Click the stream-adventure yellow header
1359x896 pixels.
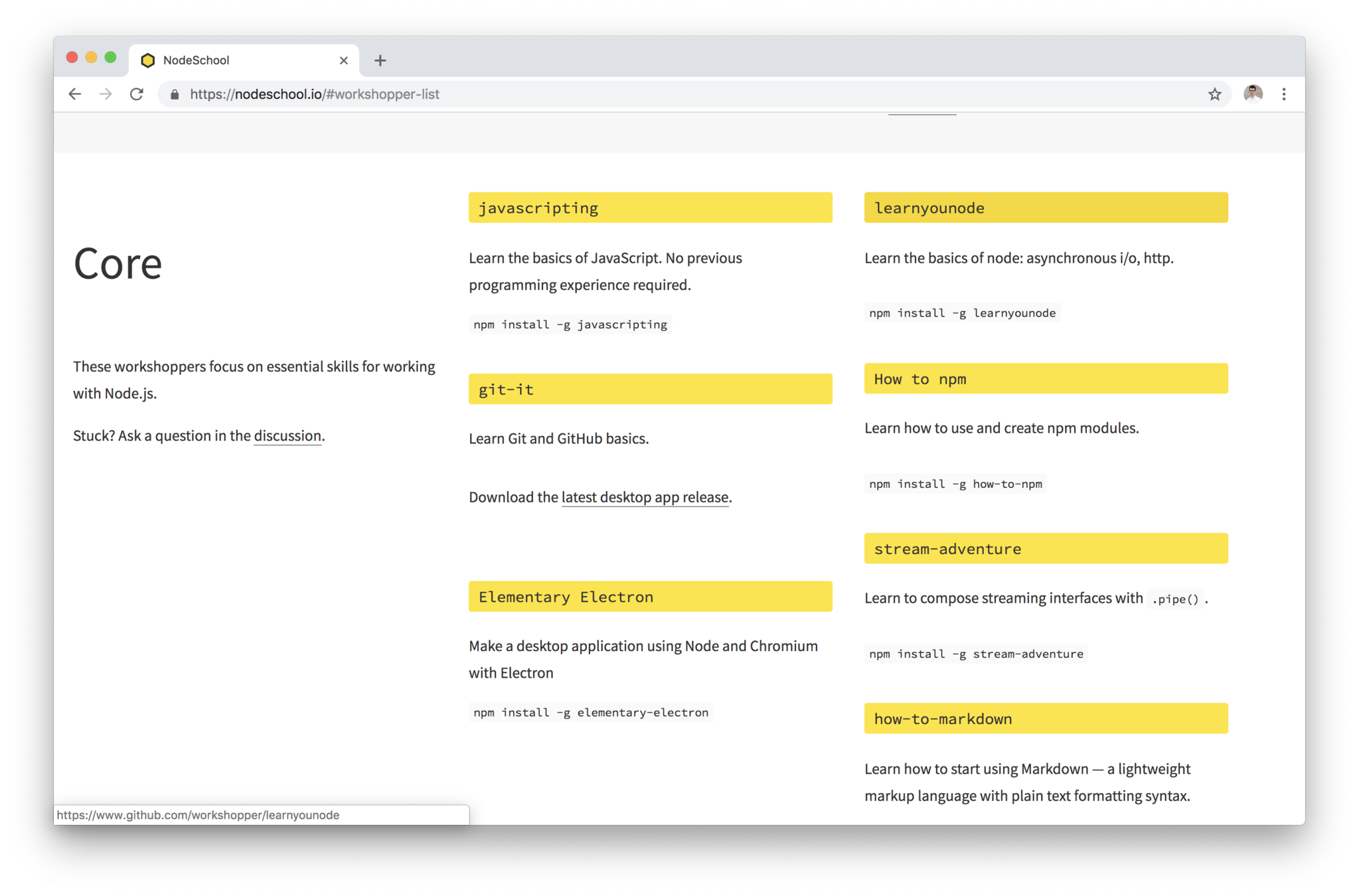pyautogui.click(x=1045, y=548)
